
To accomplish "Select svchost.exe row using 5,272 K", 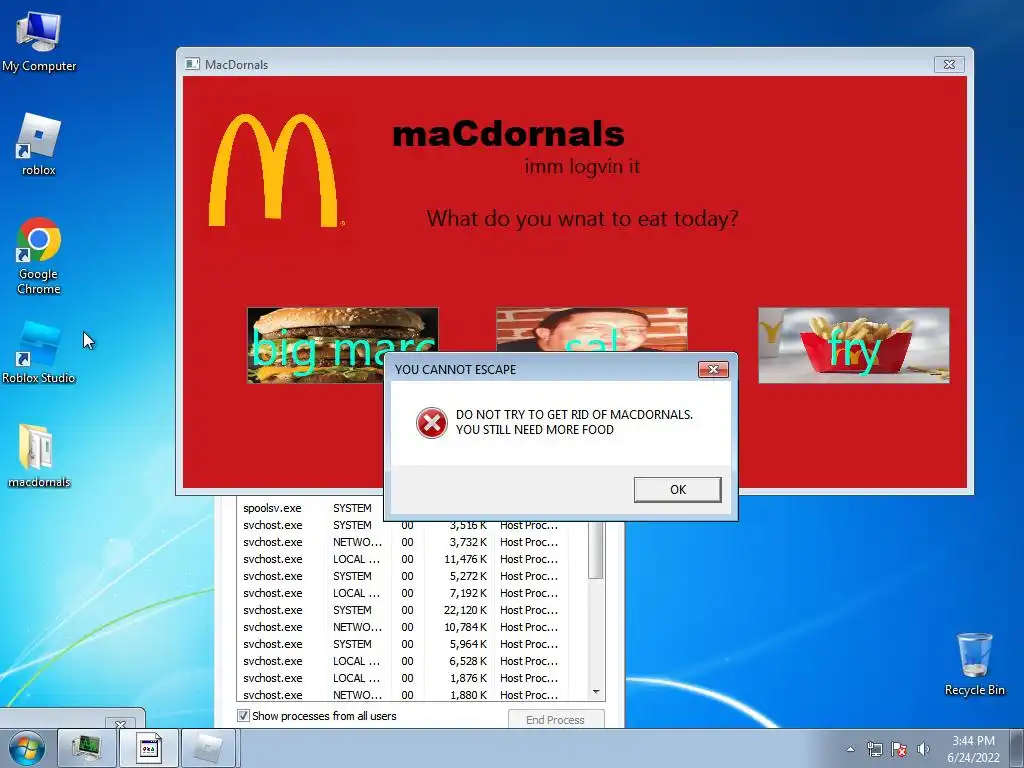I will (x=412, y=576).
